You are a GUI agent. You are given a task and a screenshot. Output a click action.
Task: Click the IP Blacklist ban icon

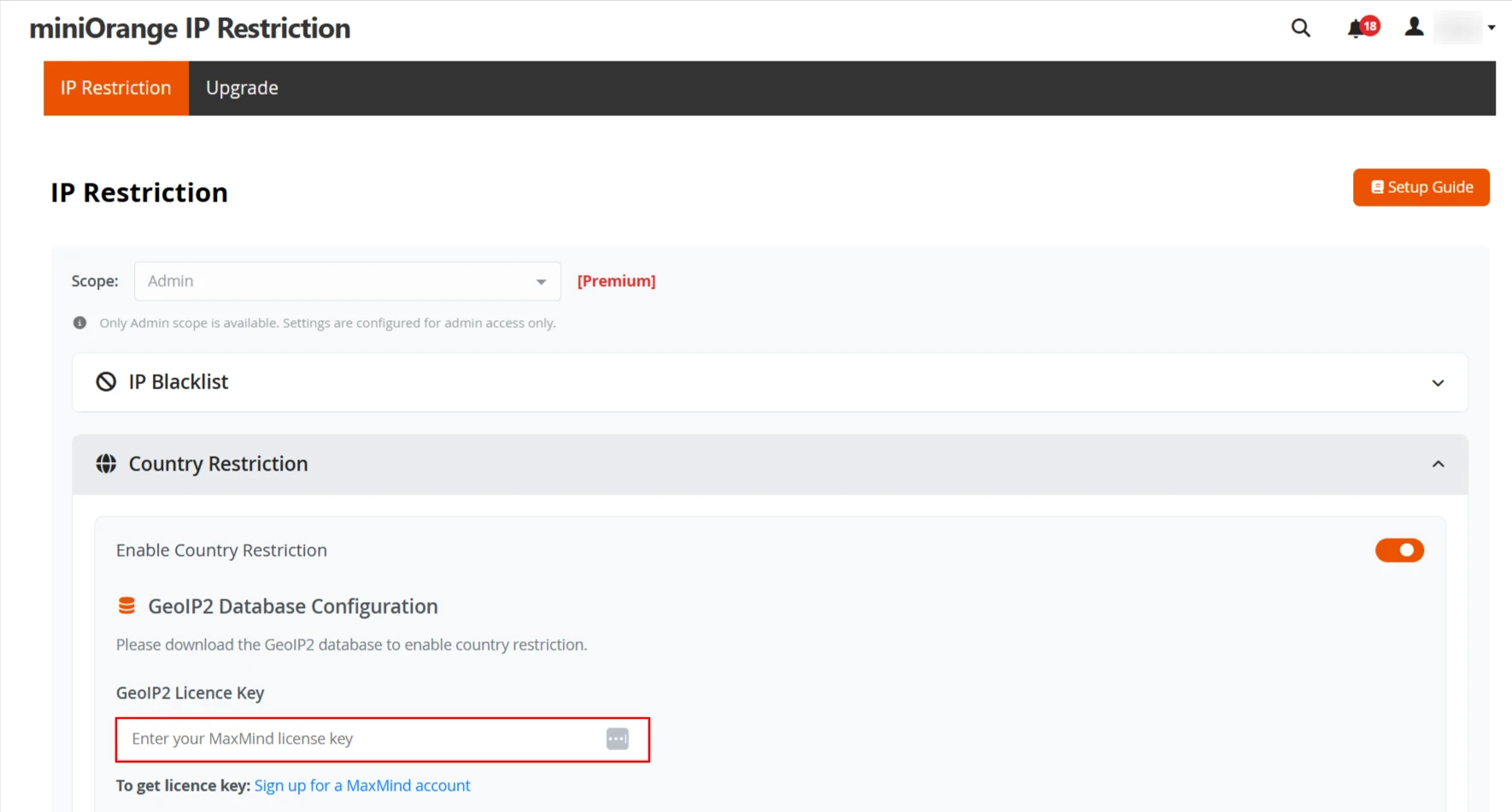[x=106, y=382]
